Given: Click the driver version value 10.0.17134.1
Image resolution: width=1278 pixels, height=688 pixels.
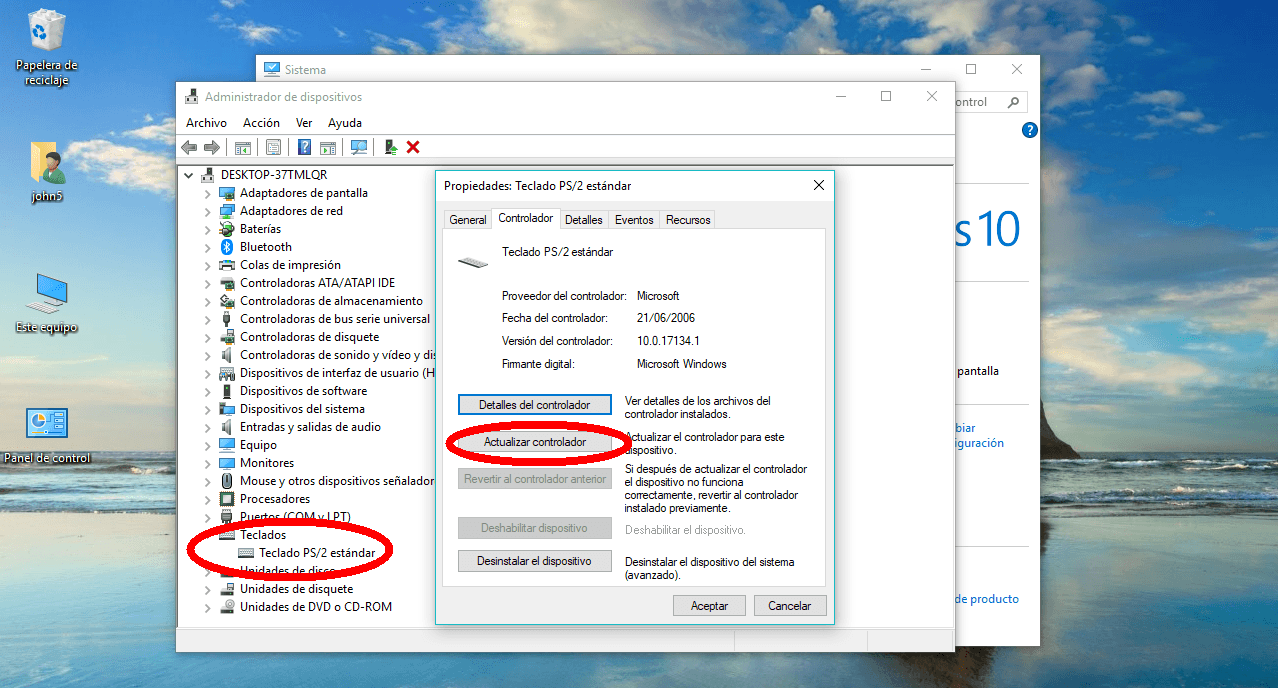Looking at the screenshot, I should pos(668,341).
